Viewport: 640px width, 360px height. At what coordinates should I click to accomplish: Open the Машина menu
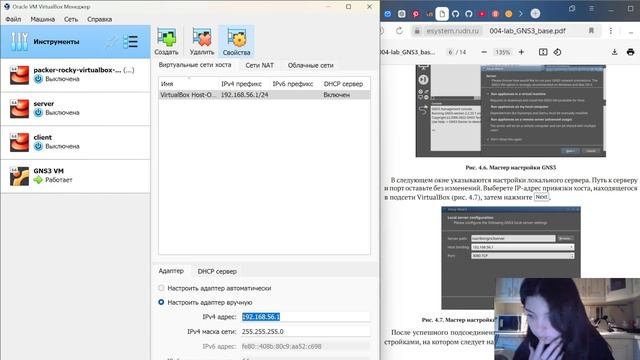tap(42, 19)
